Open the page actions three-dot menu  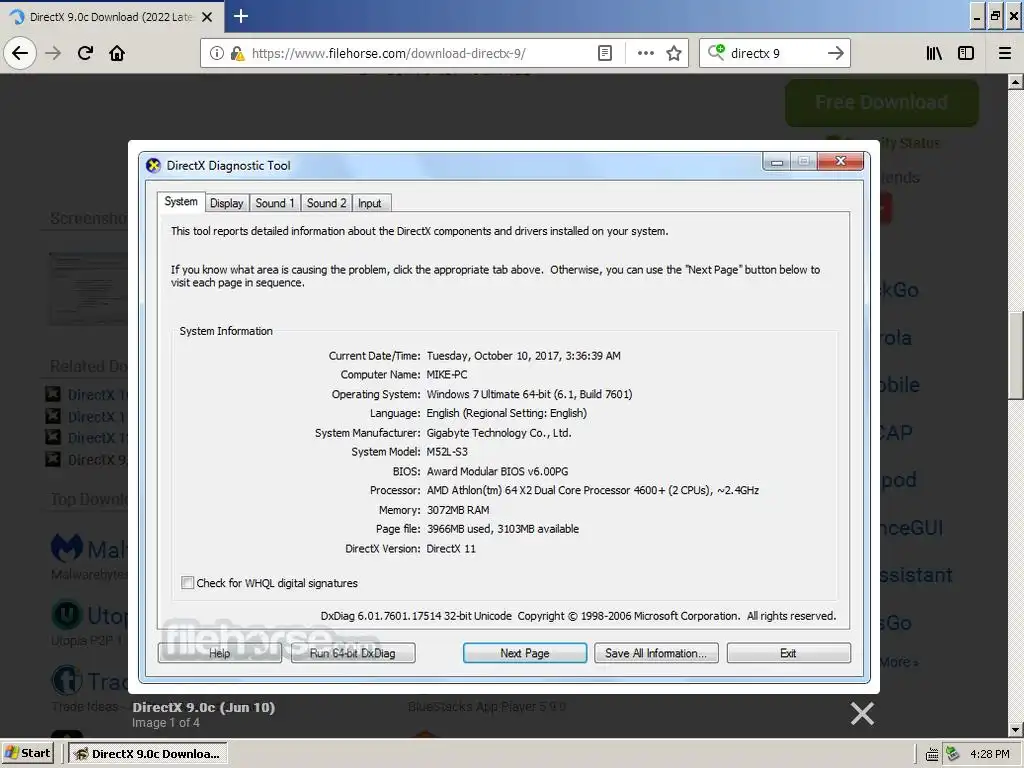coord(645,53)
